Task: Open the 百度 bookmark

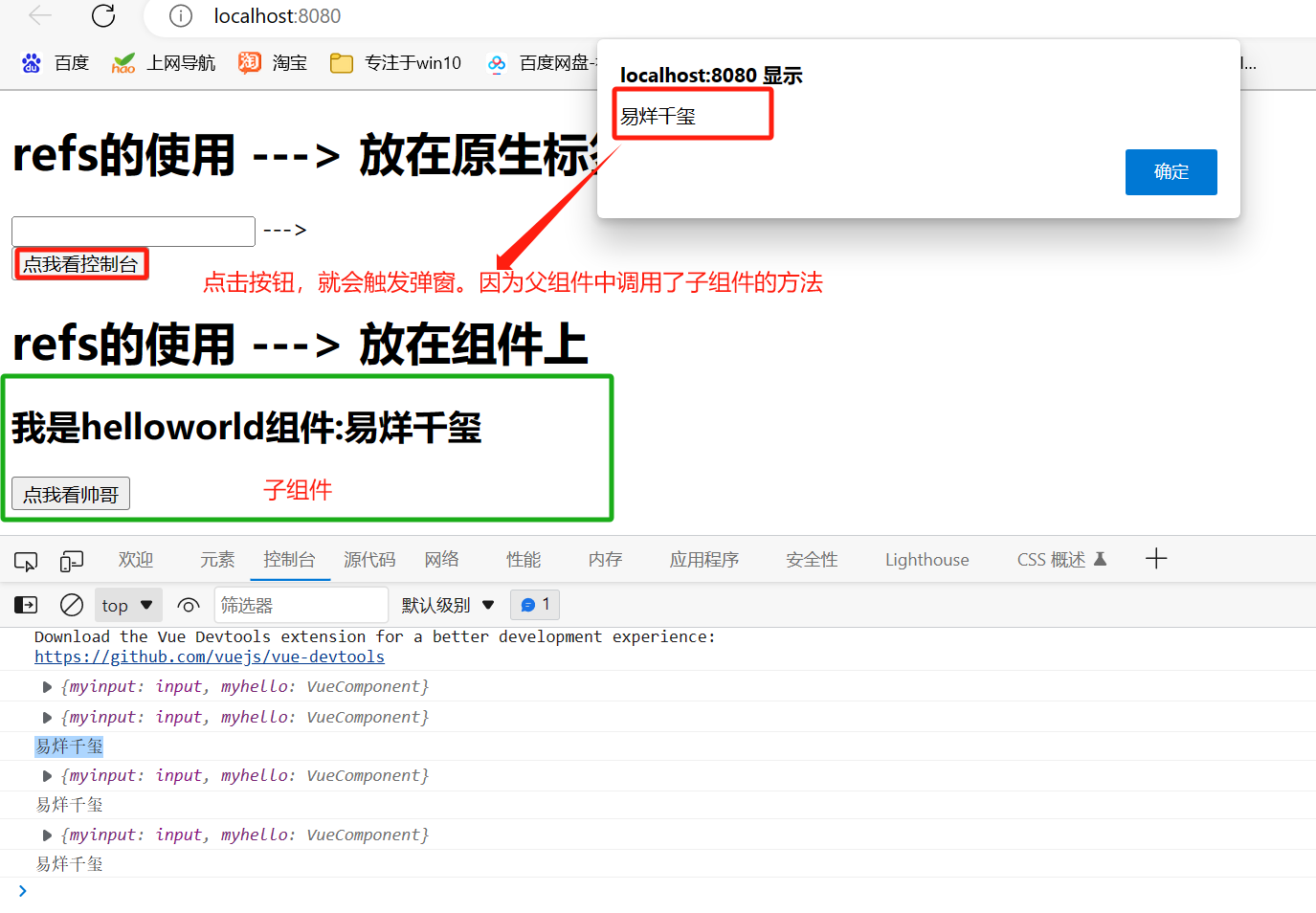Action: point(56,63)
